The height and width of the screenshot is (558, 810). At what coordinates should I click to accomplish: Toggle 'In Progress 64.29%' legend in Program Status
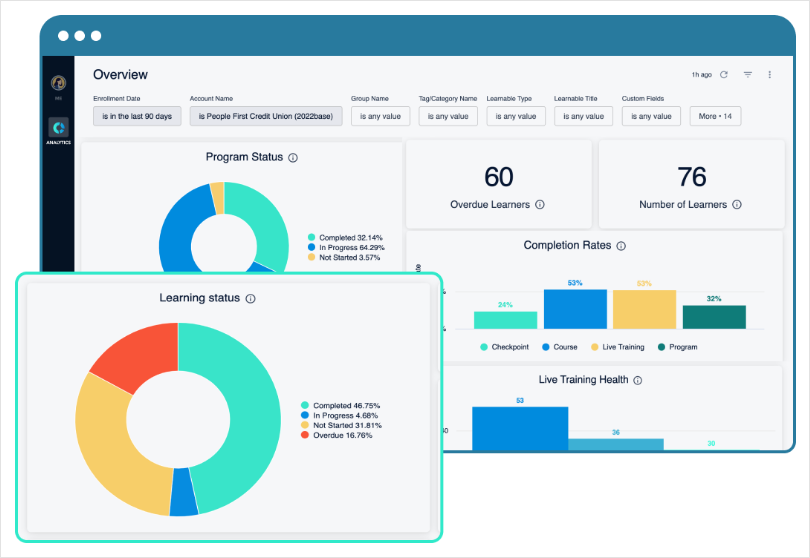coord(346,247)
